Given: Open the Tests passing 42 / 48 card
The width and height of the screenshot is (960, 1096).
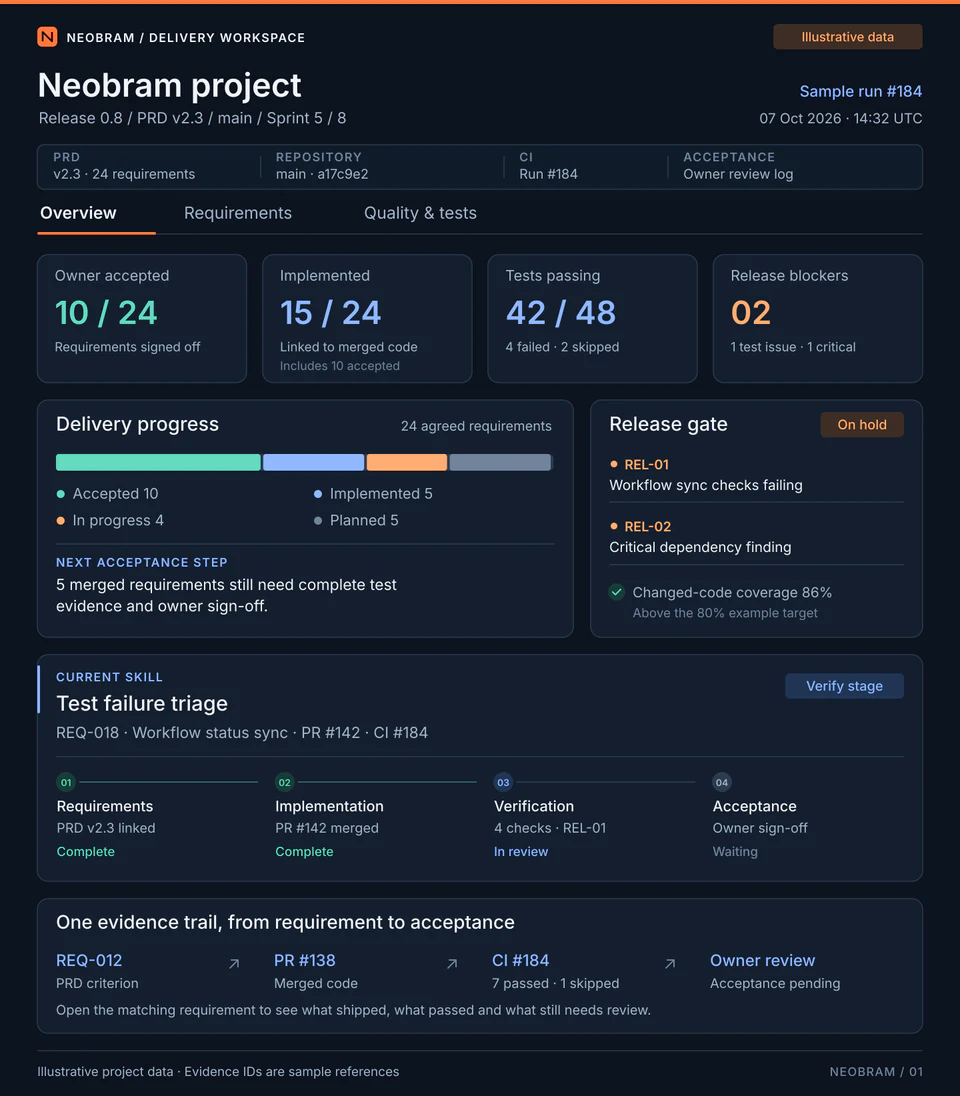Looking at the screenshot, I should click(592, 318).
